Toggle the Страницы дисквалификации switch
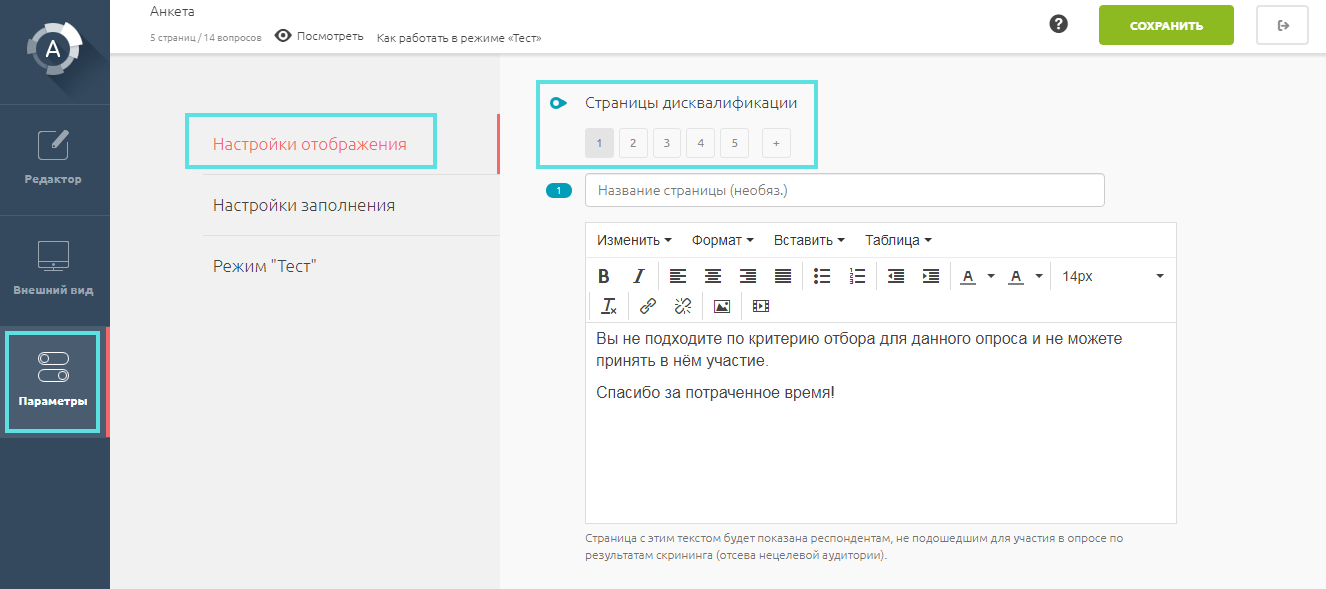 pos(559,103)
